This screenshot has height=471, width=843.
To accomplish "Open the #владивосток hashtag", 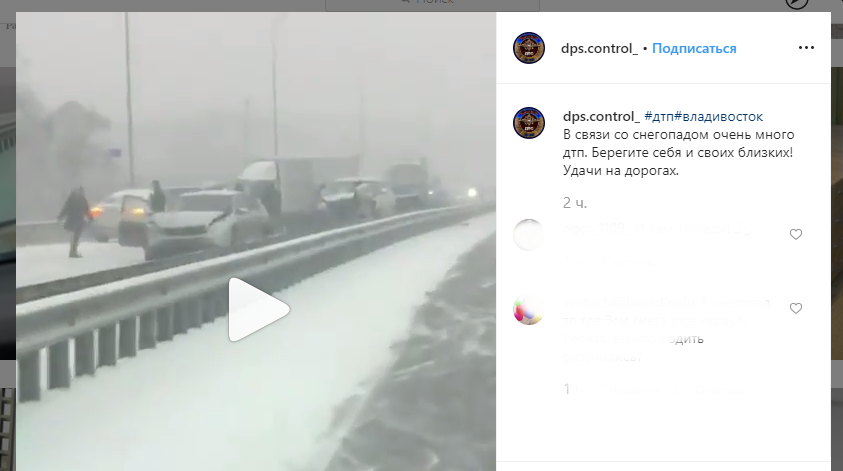I will (718, 116).
